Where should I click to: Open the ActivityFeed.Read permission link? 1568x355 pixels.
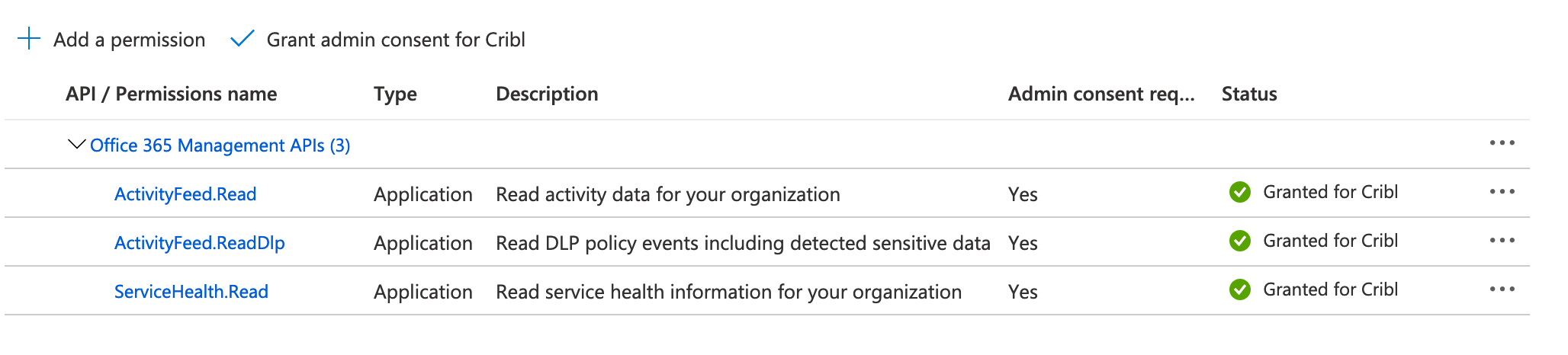click(x=185, y=194)
